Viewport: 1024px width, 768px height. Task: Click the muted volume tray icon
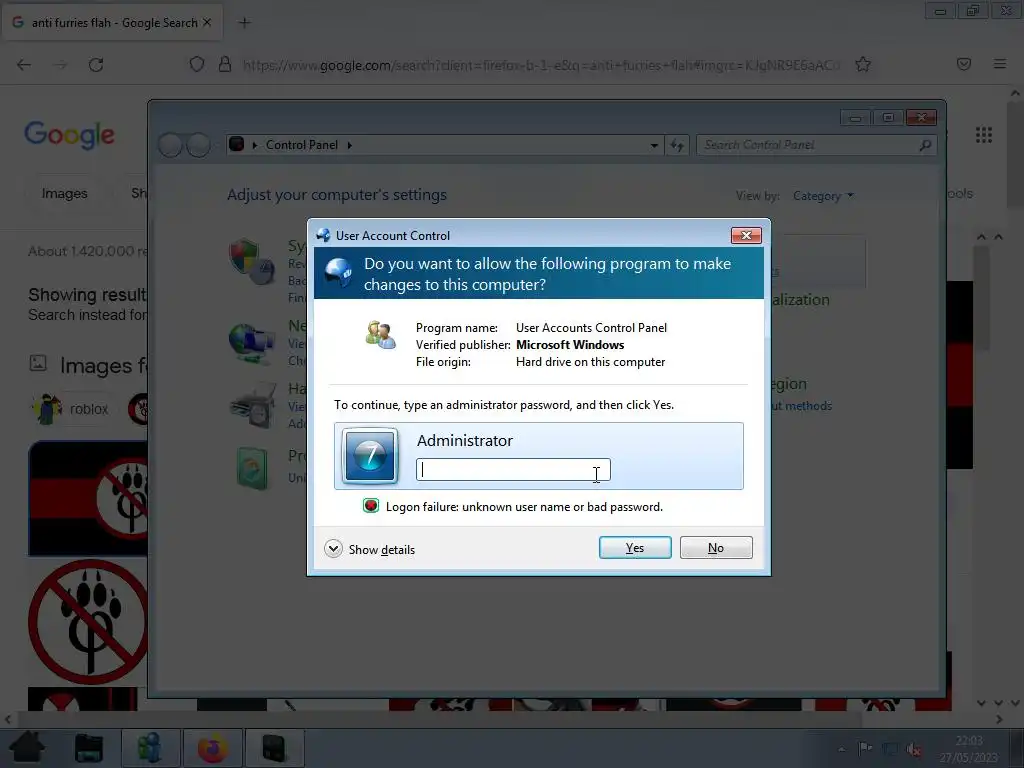point(915,749)
